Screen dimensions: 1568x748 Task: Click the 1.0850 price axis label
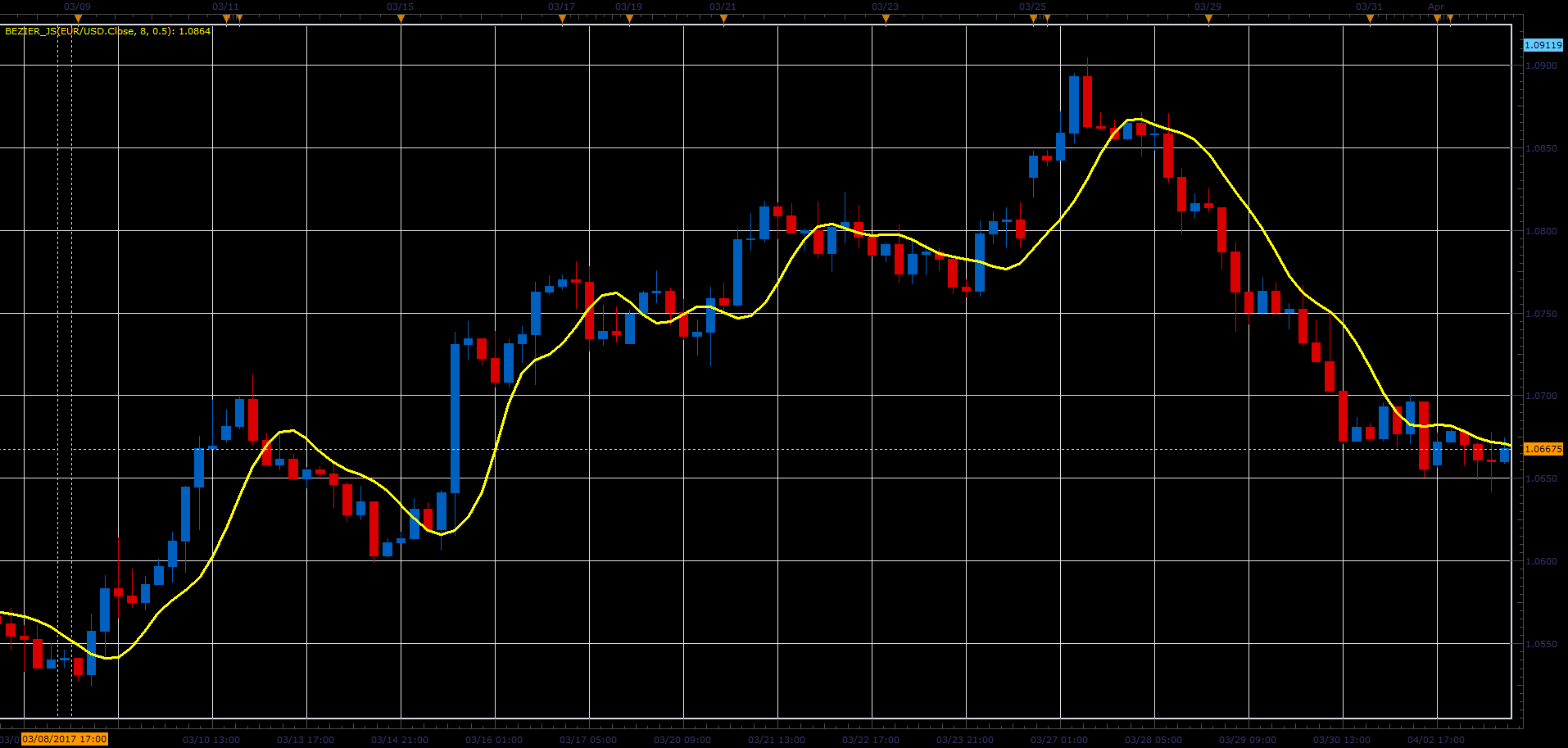tap(1541, 148)
